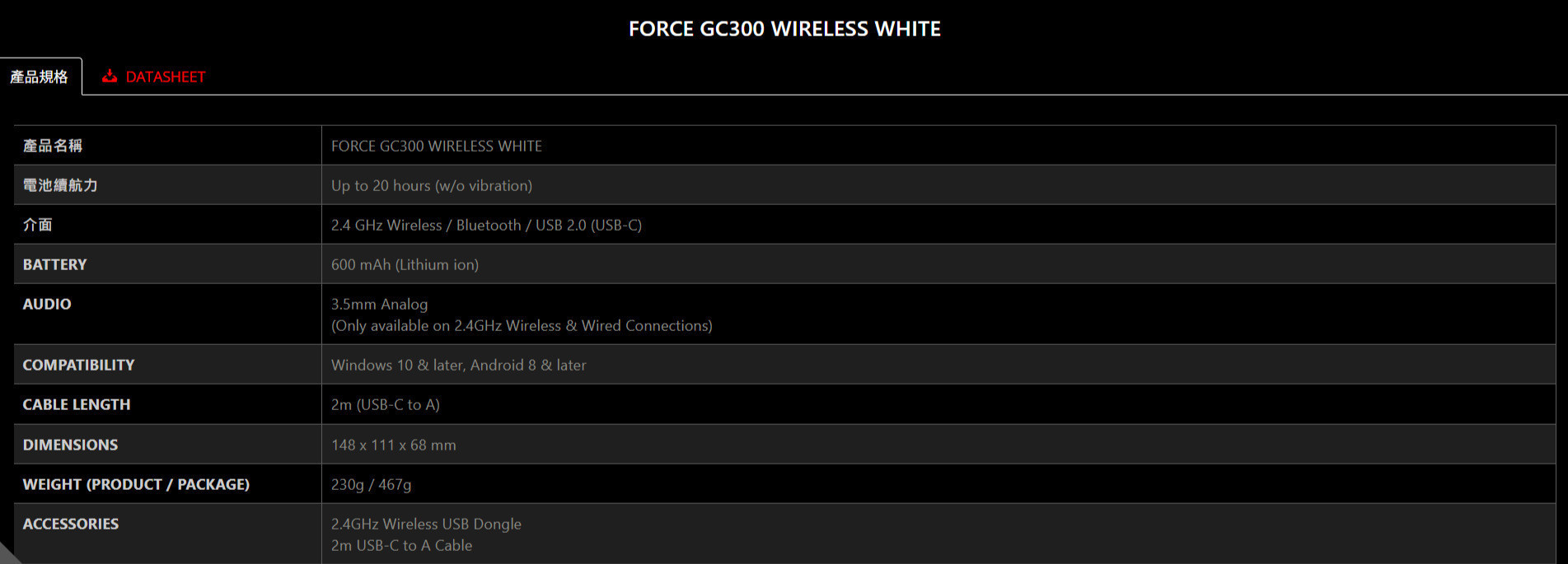The image size is (1568, 564).
Task: Click the FORCE GC300 WIRELESS WHITE page heading
Action: 784,29
